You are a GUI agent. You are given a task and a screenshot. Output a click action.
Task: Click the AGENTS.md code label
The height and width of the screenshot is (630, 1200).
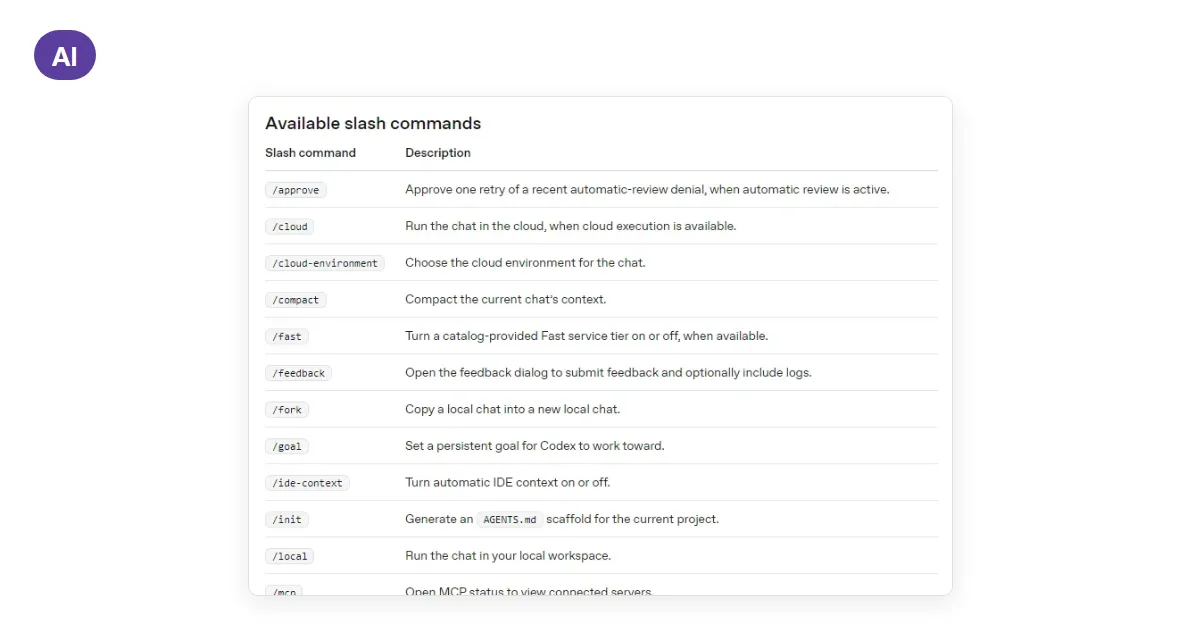coord(510,519)
